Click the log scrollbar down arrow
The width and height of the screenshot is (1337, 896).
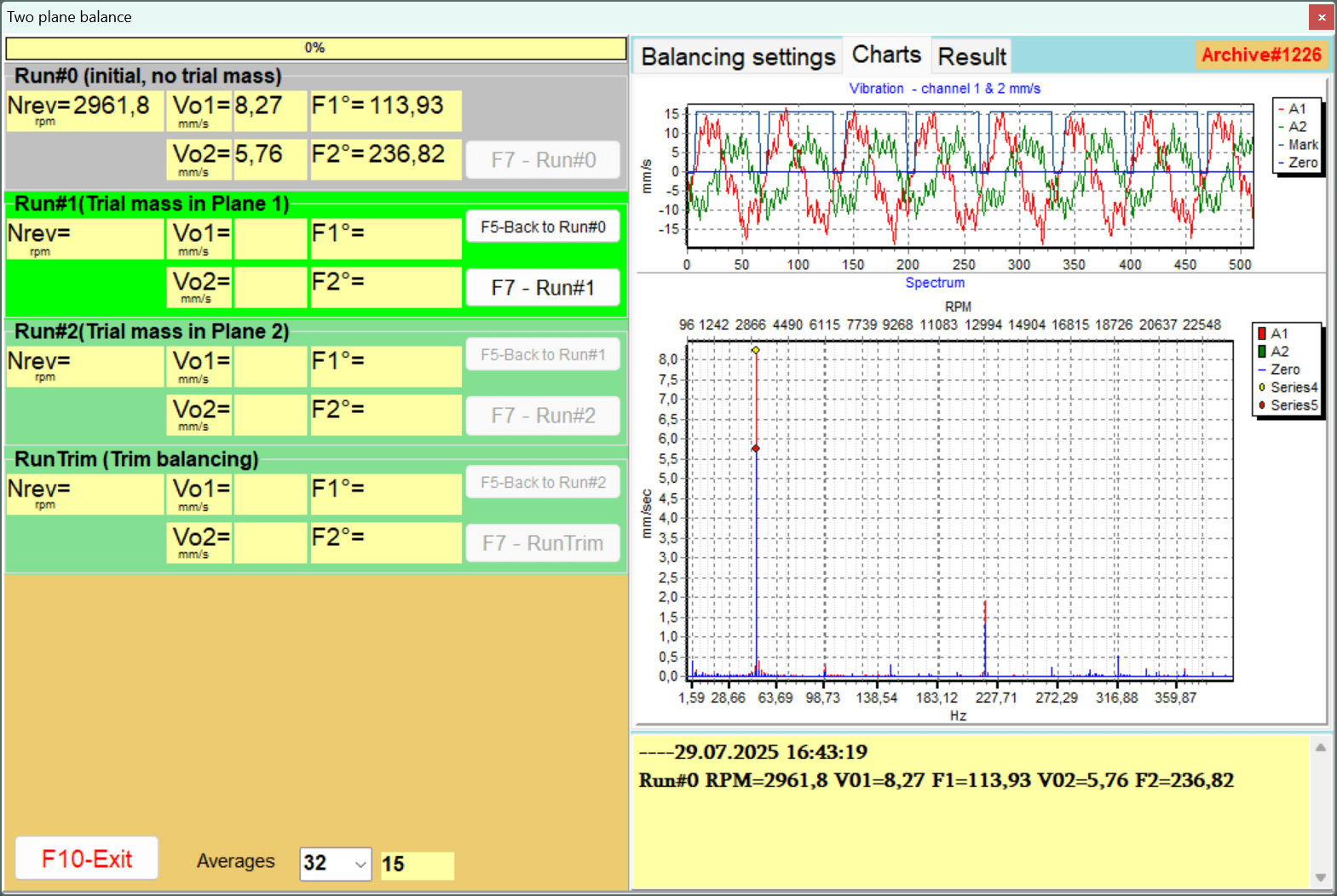(x=1320, y=877)
